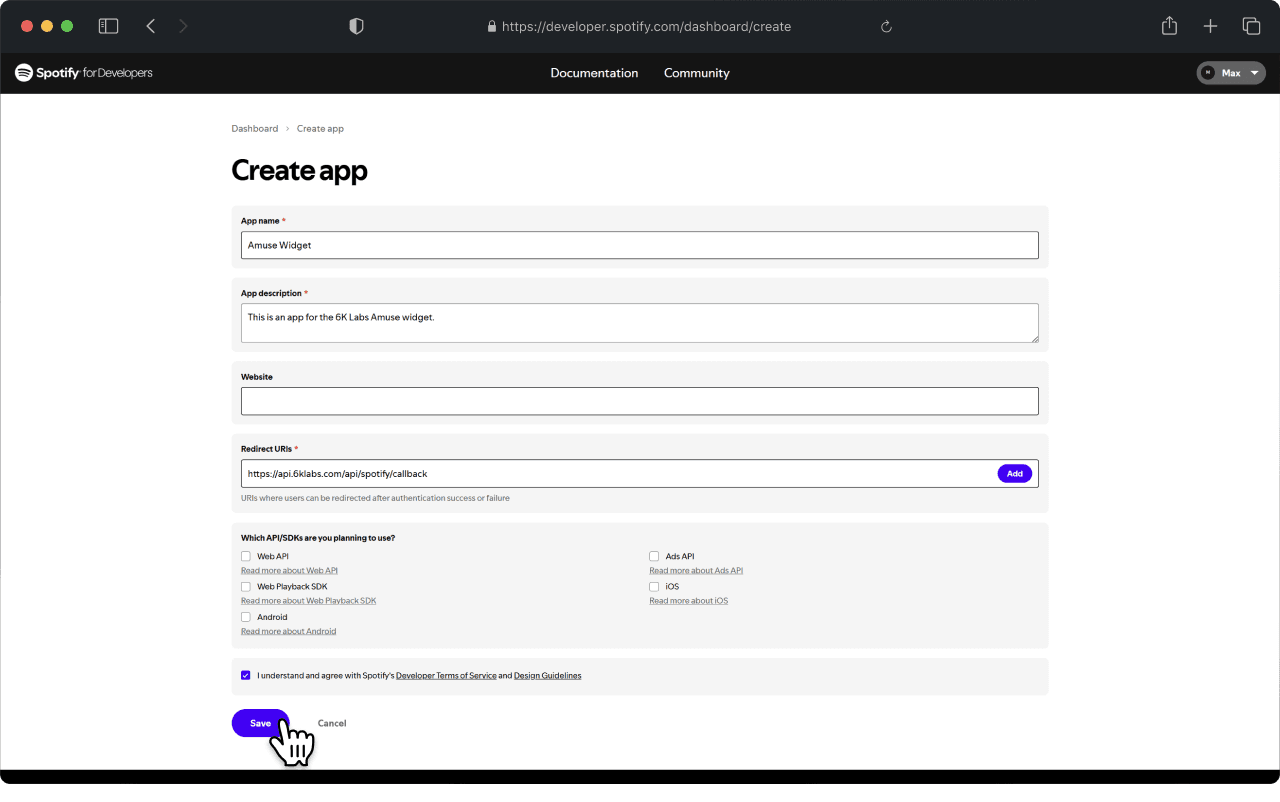Open Read more about iOS link
1280x802 pixels.
(x=689, y=601)
